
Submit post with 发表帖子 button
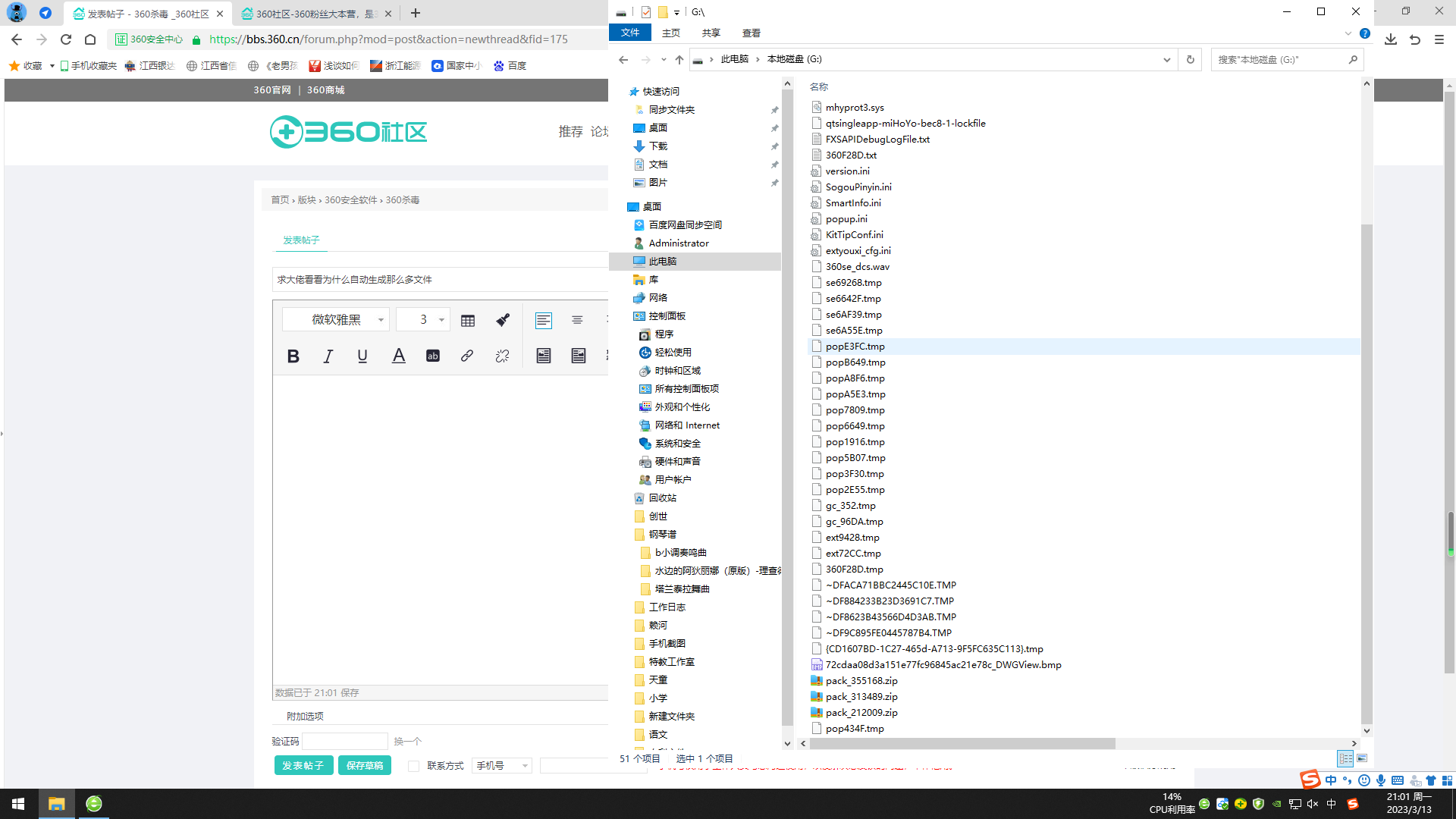click(303, 766)
